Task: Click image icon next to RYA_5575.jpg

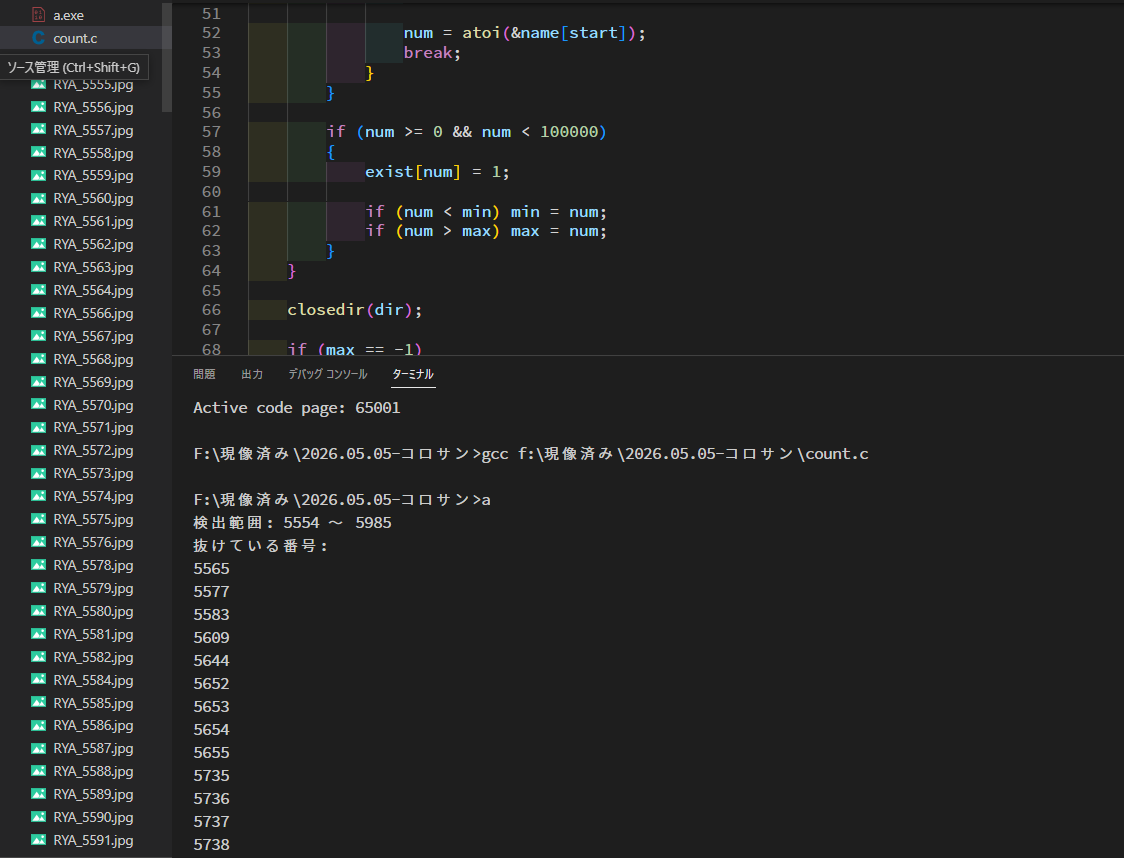Action: tap(39, 519)
